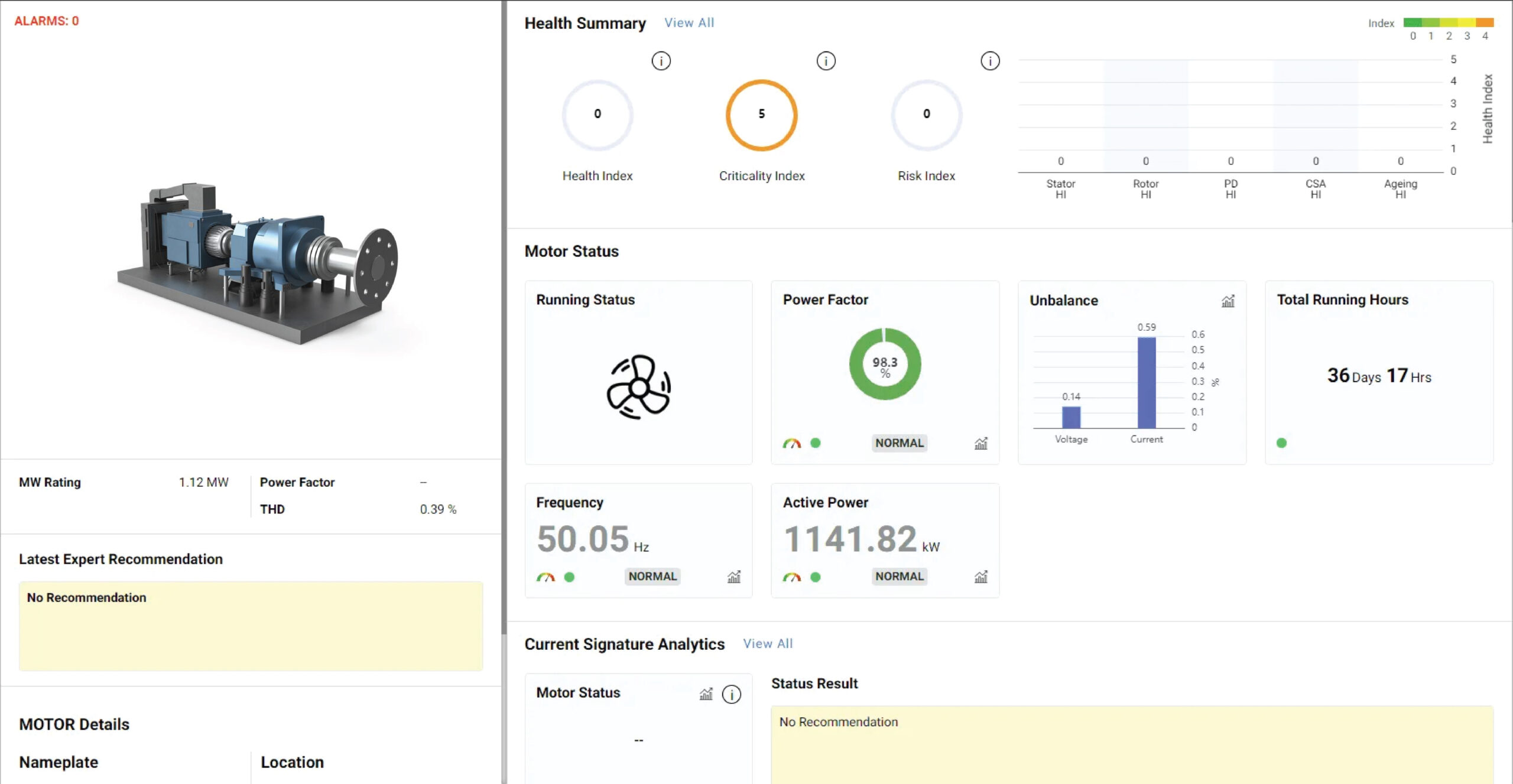Image resolution: width=1513 pixels, height=784 pixels.
Task: Open the Frequency trend chart icon
Action: (x=733, y=577)
